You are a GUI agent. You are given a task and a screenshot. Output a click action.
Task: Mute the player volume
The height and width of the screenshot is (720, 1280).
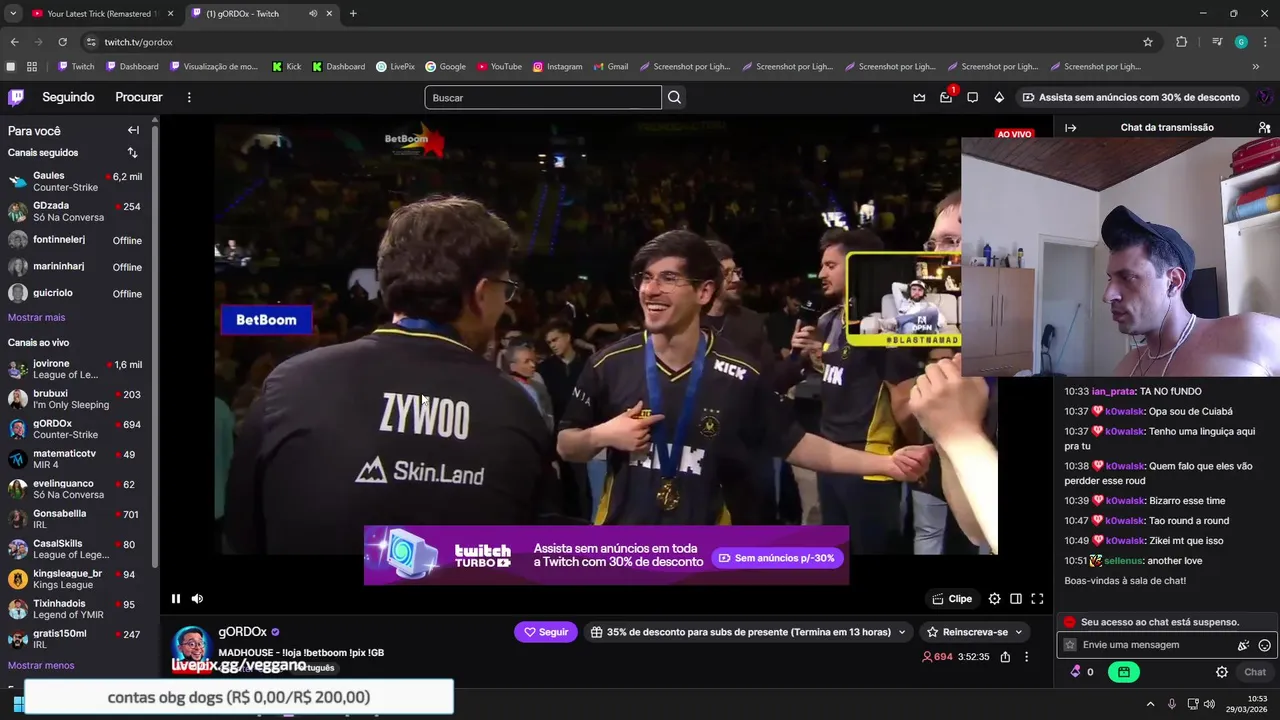click(197, 599)
